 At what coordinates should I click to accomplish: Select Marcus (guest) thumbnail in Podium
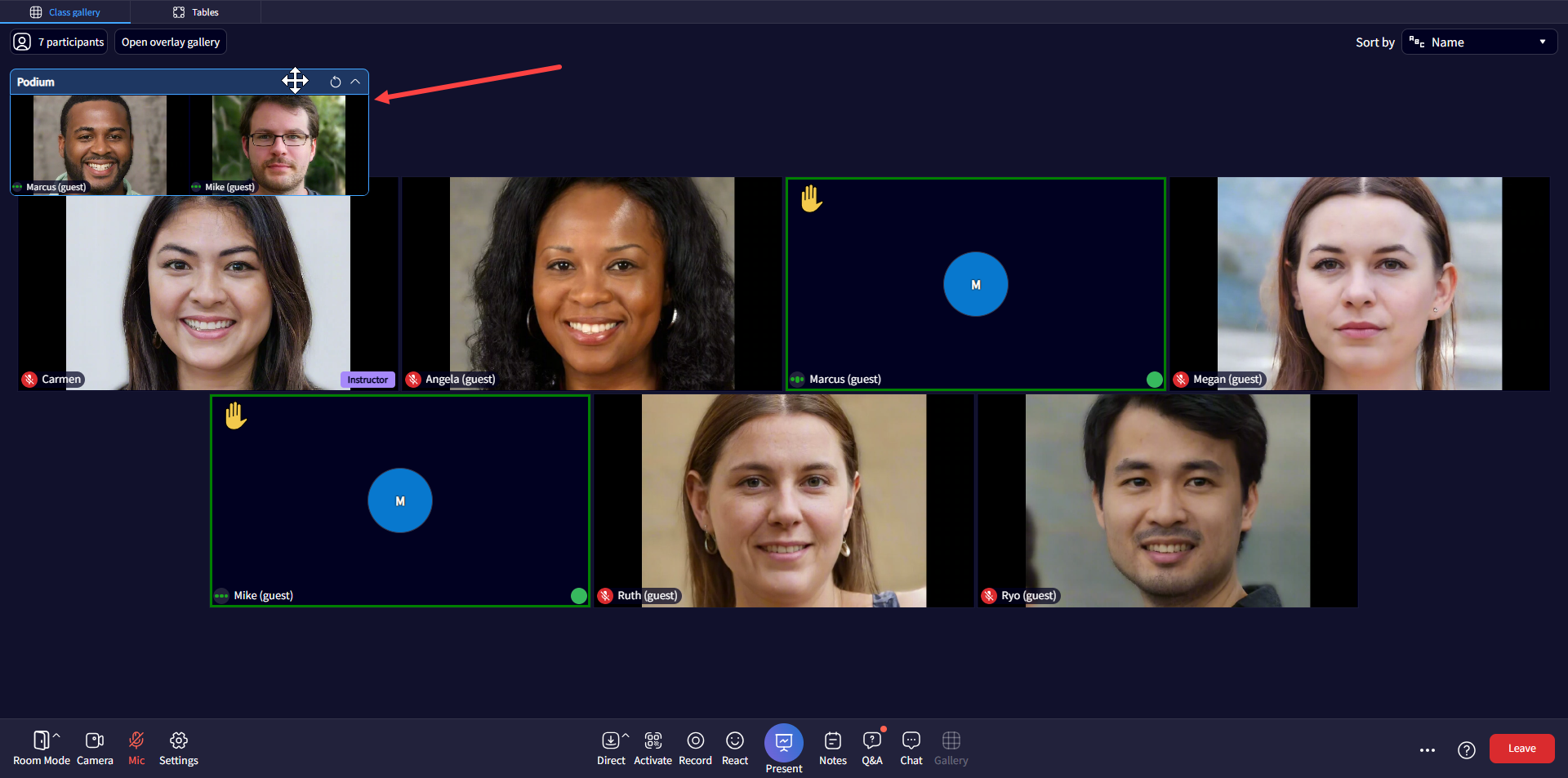(100, 144)
